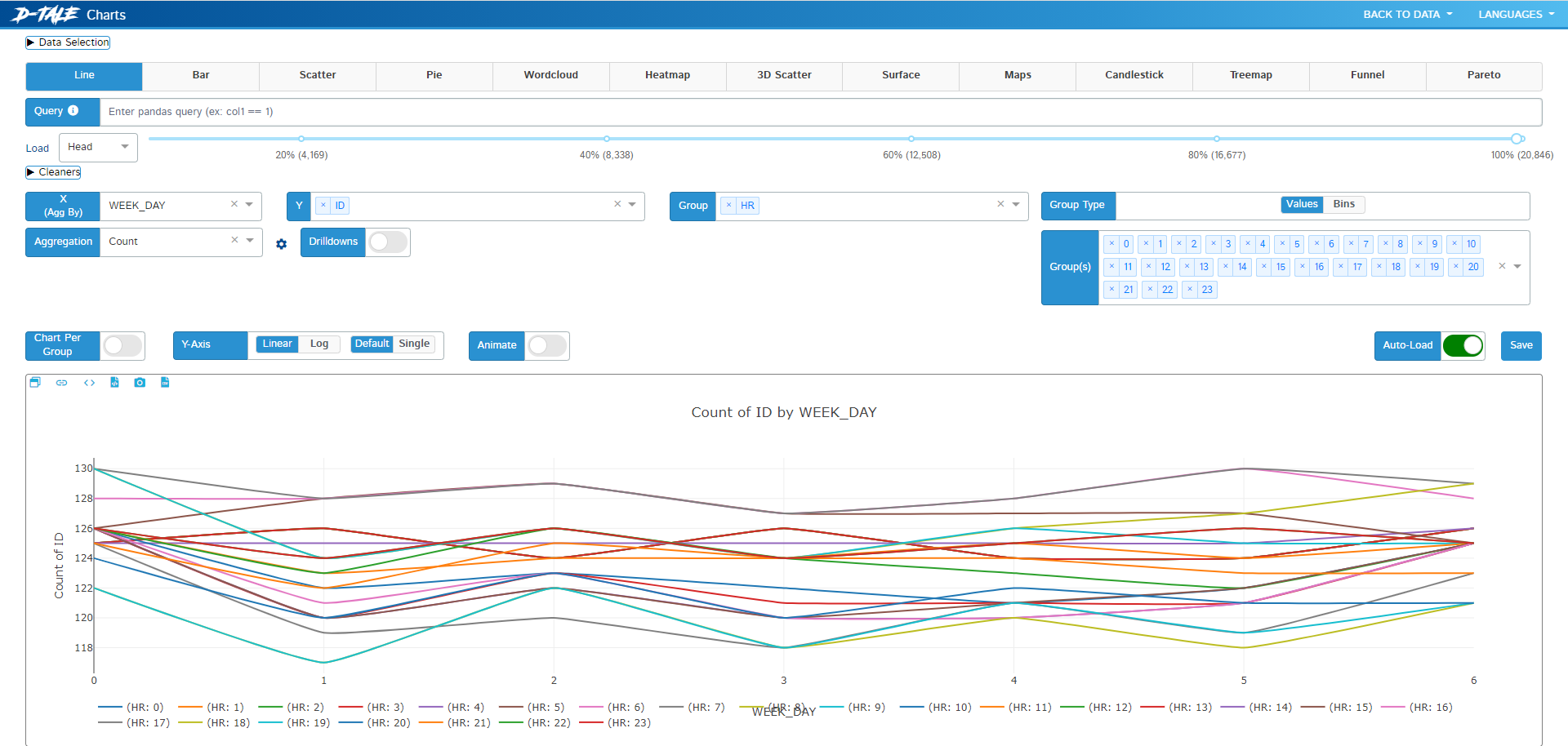Remove group value 21
The image size is (1568, 746).
tap(1111, 290)
